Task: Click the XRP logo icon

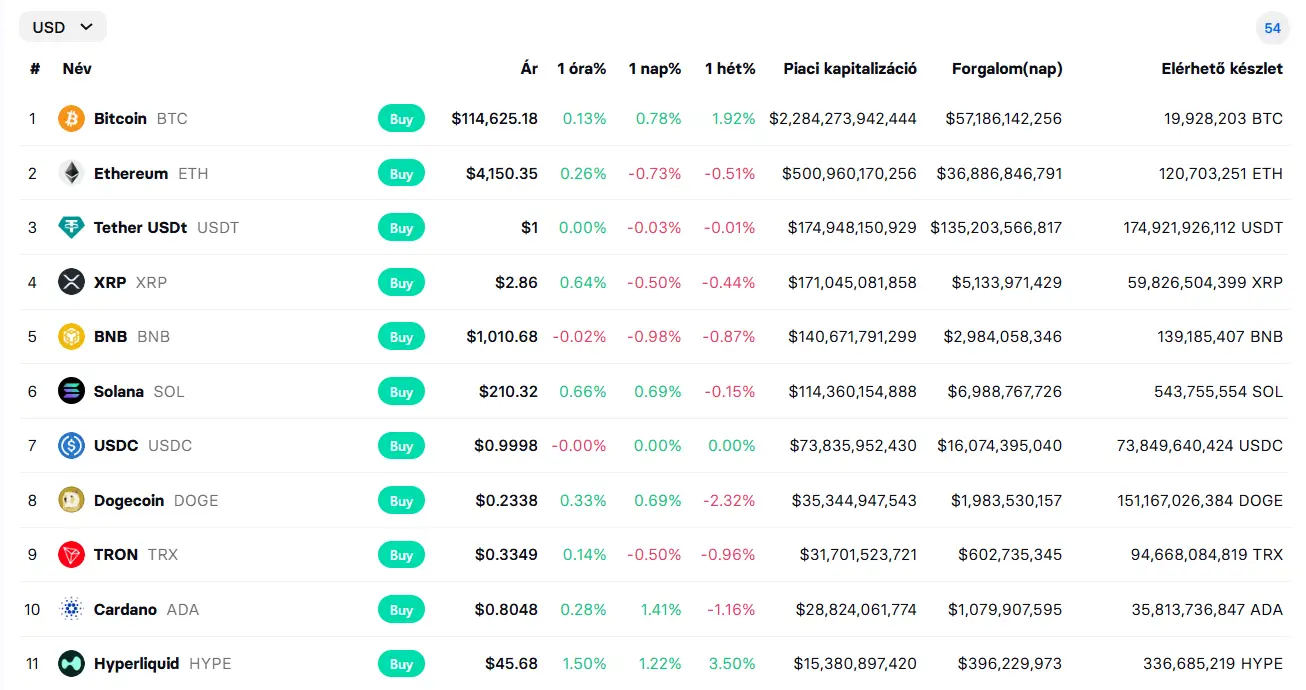Action: pyautogui.click(x=71, y=282)
